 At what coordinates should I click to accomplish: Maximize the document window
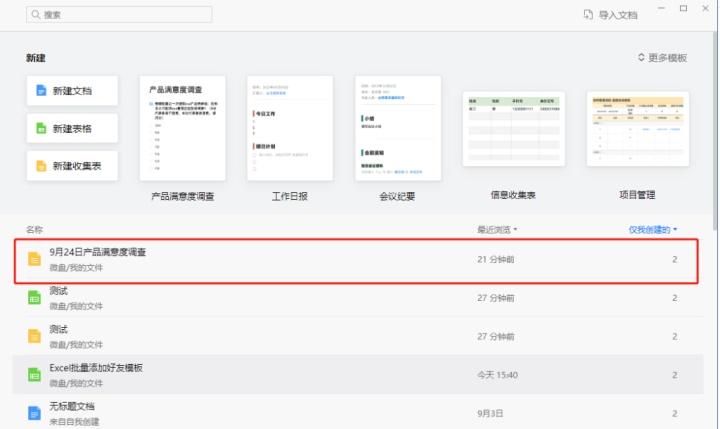pyautogui.click(x=683, y=8)
